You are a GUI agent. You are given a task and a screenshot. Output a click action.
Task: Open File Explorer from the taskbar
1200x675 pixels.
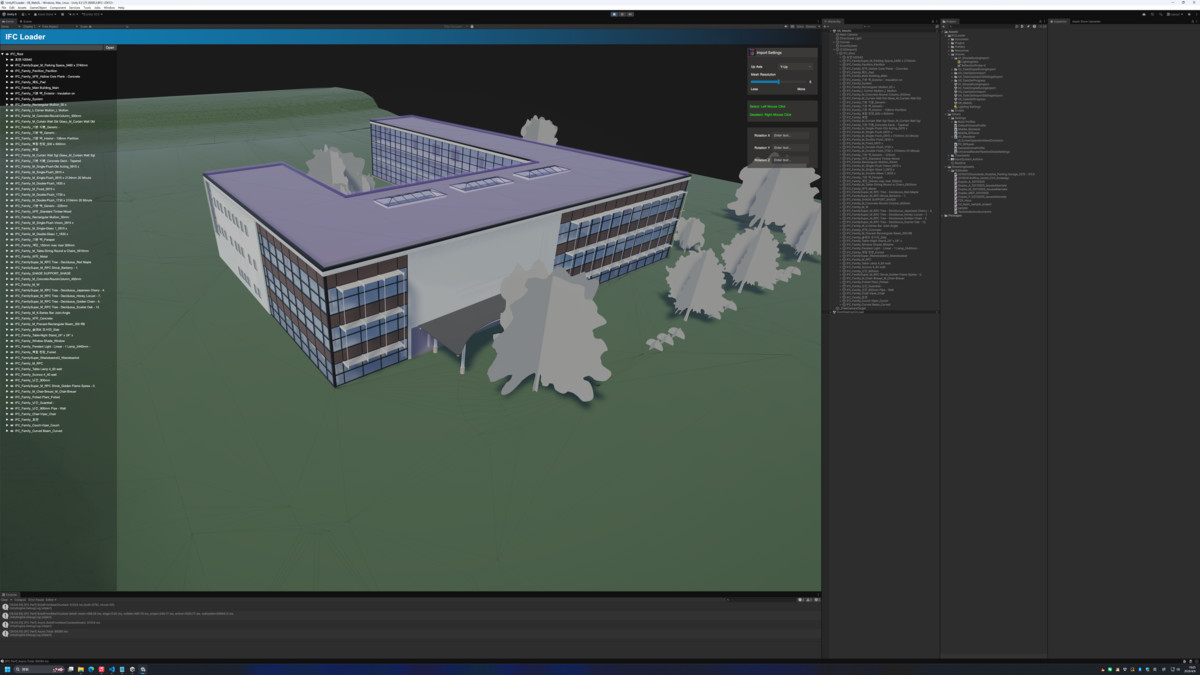(81, 669)
